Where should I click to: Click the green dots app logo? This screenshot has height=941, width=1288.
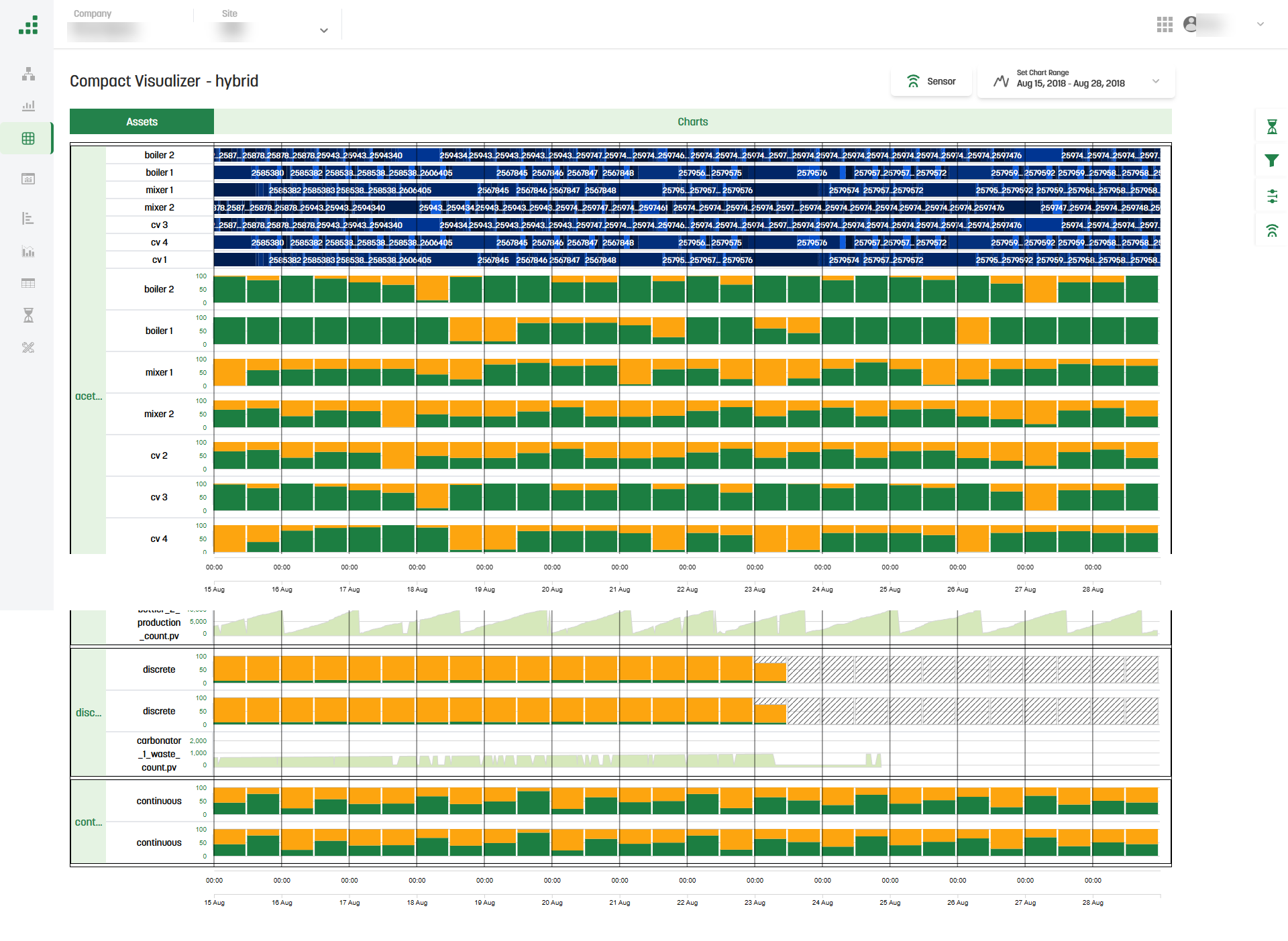28,25
